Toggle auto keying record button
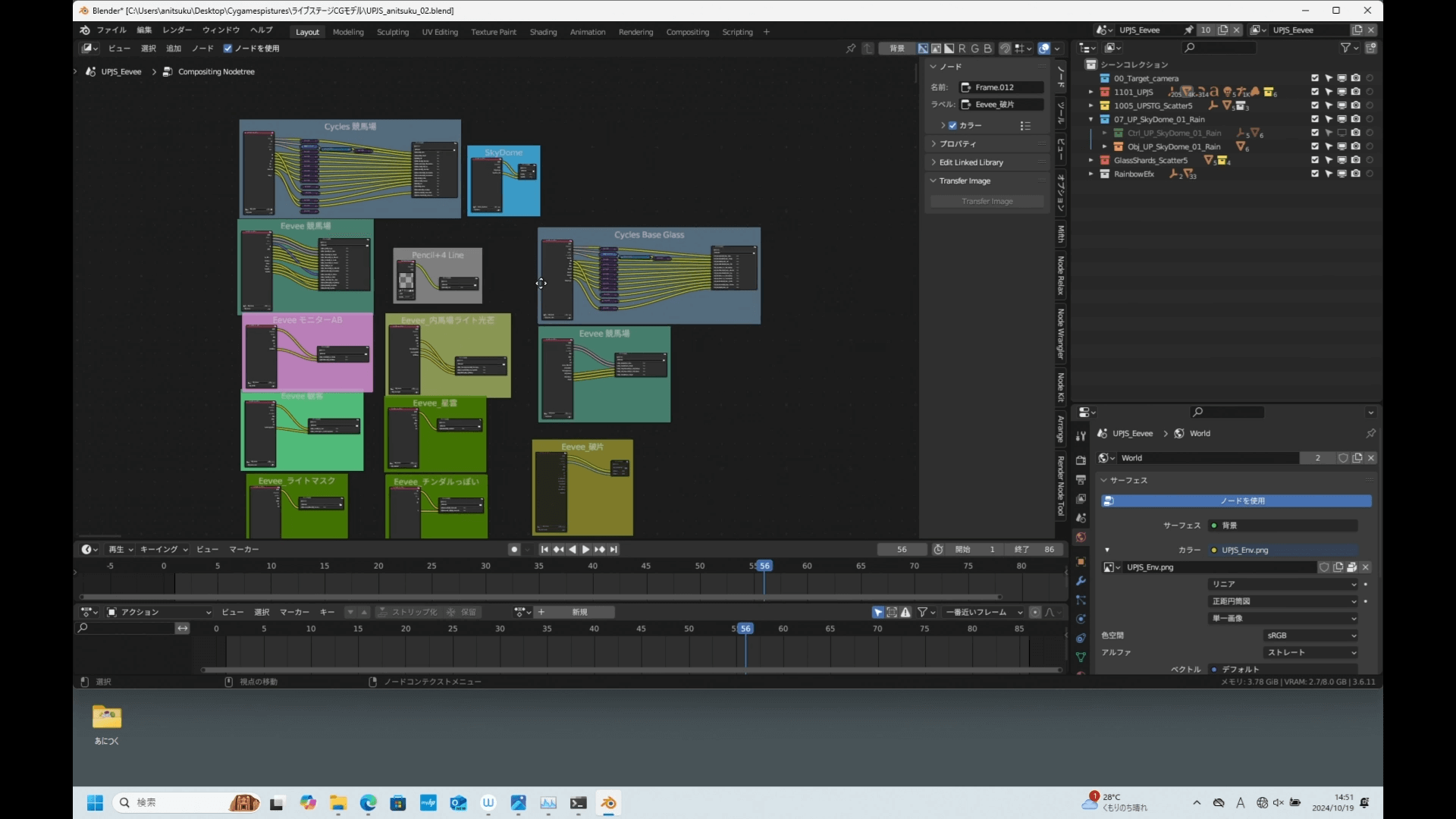1456x819 pixels. [514, 550]
